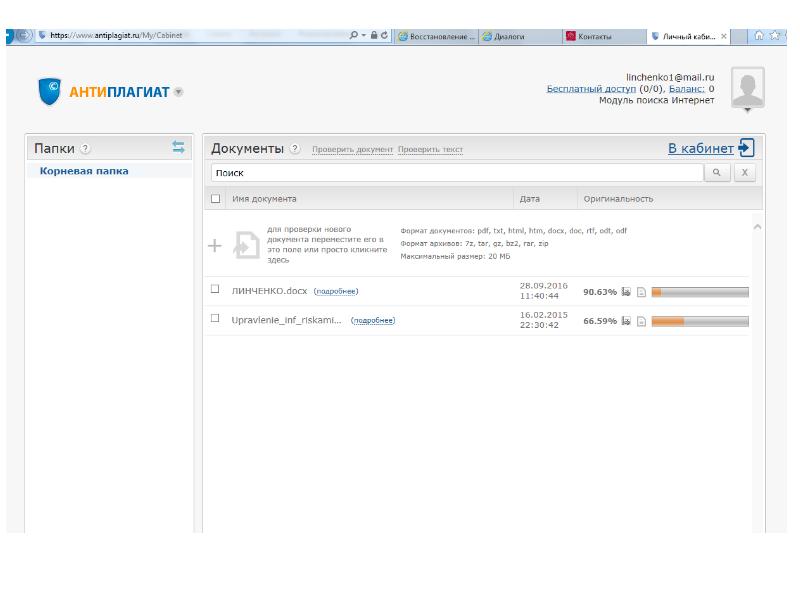Open the help icon next to Папки
800x600 pixels.
[x=85, y=149]
